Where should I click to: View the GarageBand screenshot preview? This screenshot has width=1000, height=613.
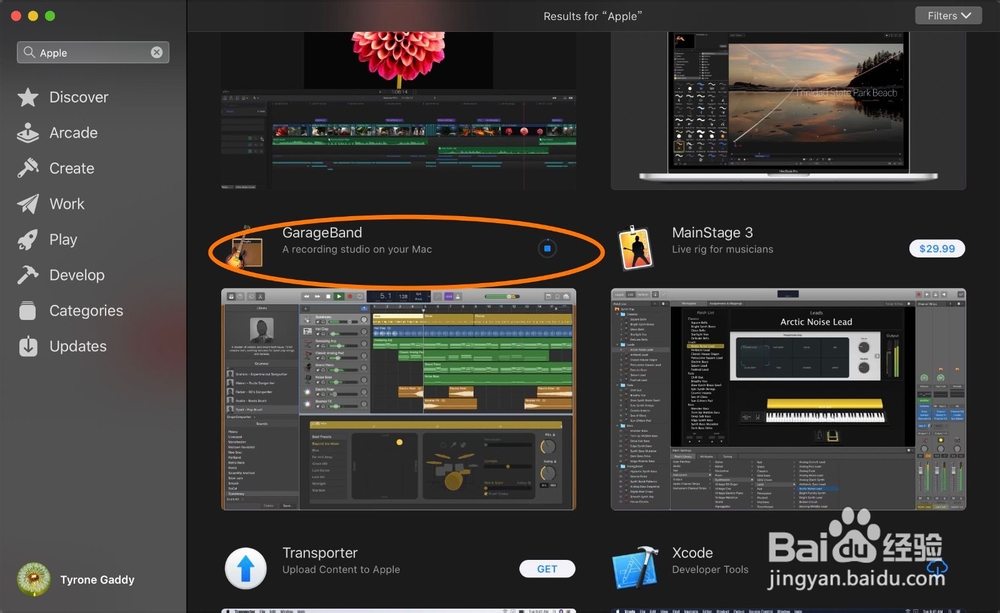(x=399, y=399)
